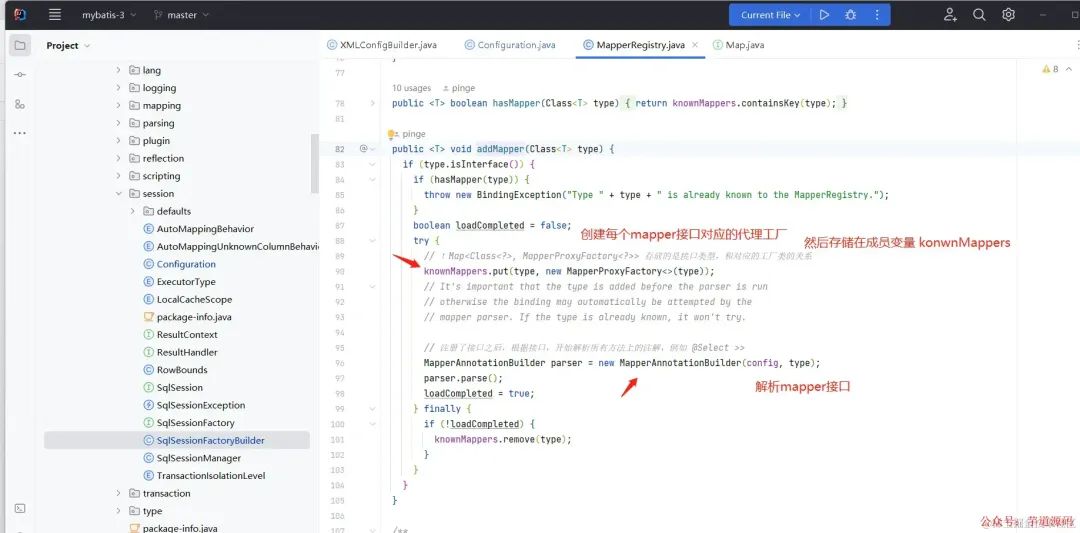Switch to Map.java tab
Viewport: 1080px width, 533px height.
pyautogui.click(x=738, y=45)
